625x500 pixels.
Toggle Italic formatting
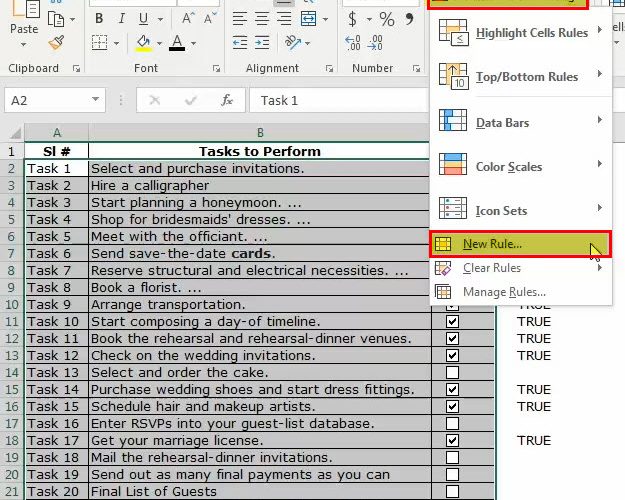pos(122,18)
